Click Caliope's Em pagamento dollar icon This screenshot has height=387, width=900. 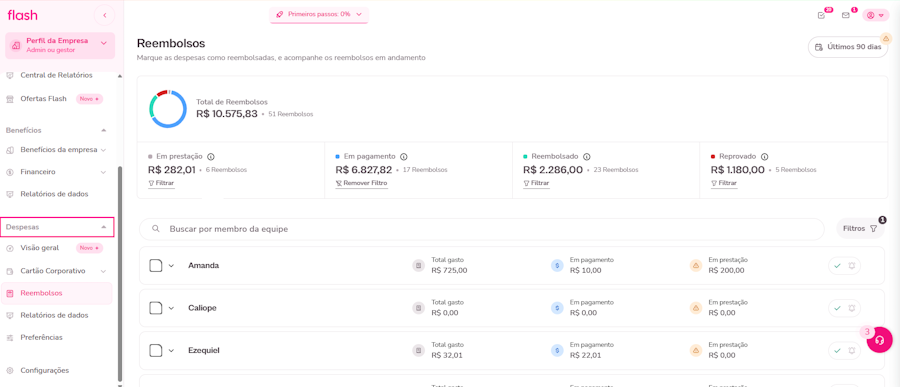pyautogui.click(x=557, y=308)
